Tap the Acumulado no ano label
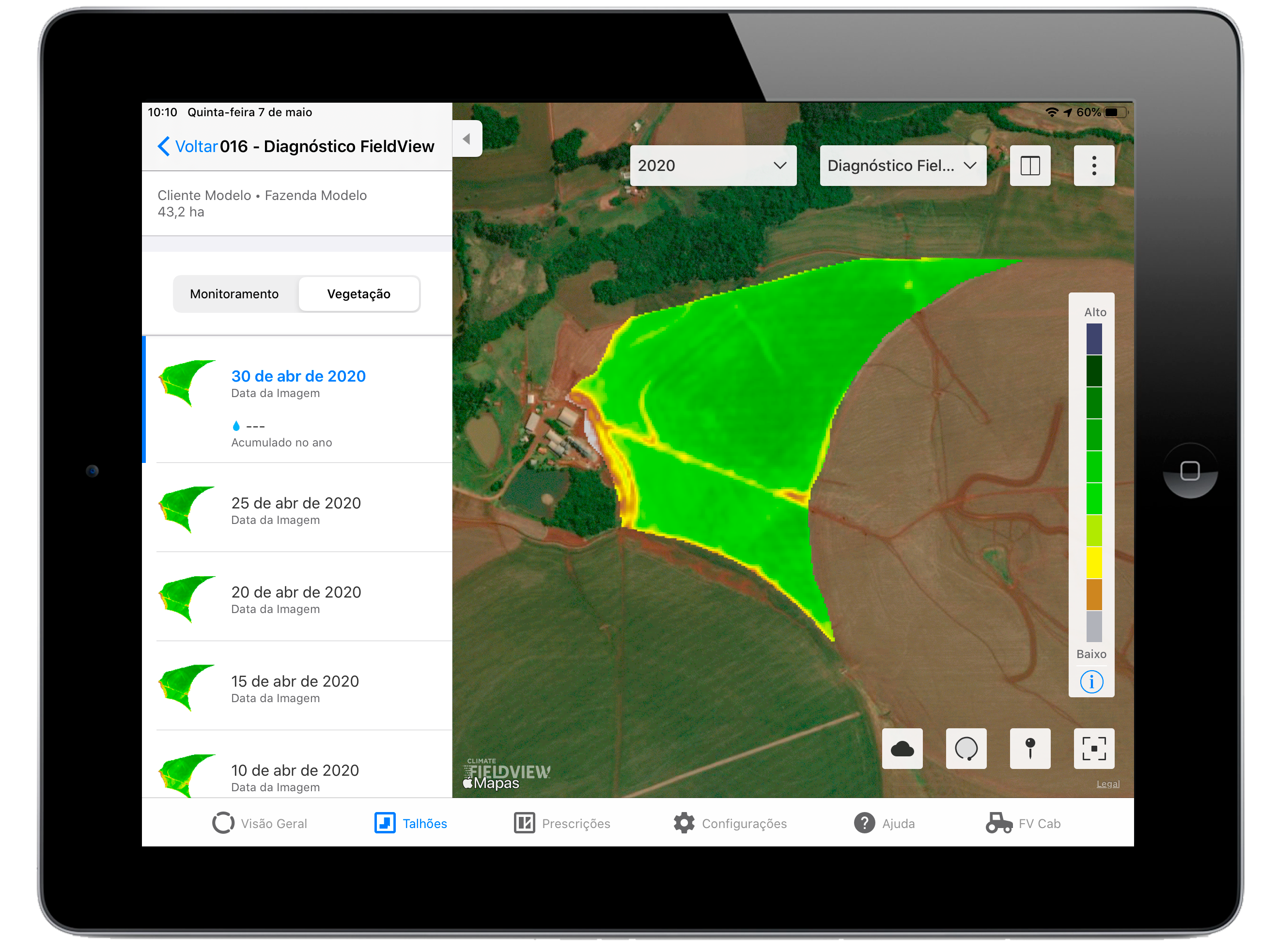The height and width of the screenshot is (952, 1276). [281, 443]
